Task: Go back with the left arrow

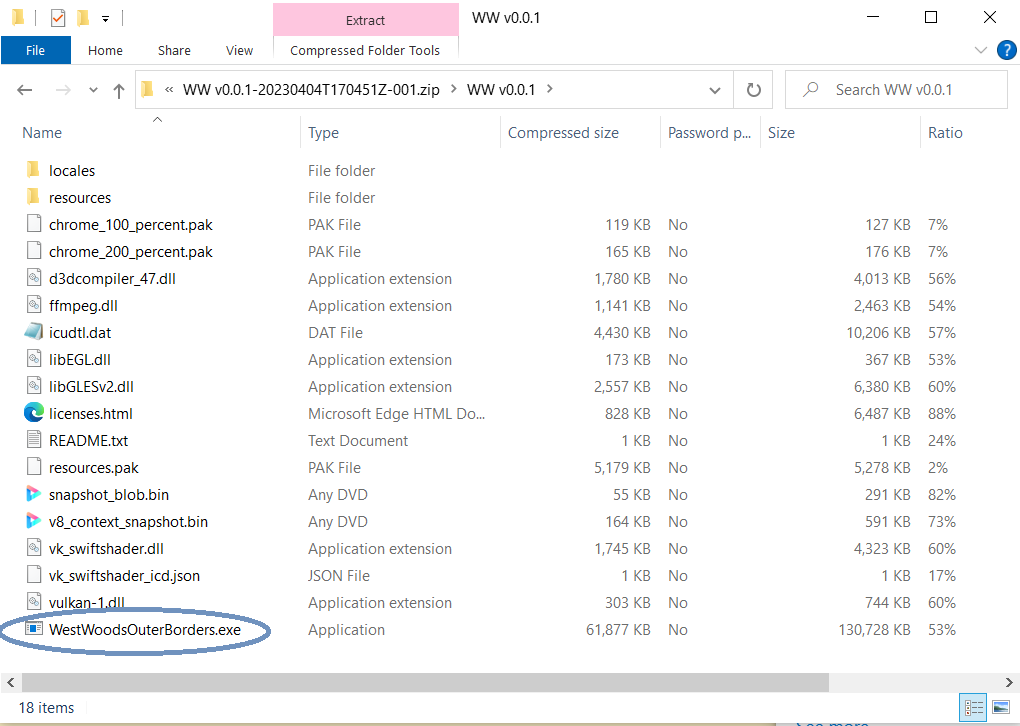Action: tap(25, 90)
